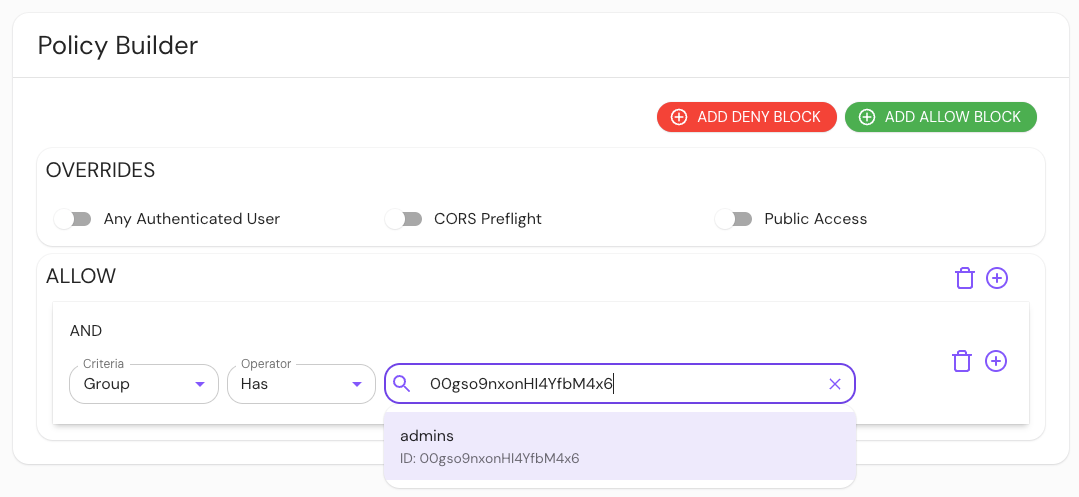
Task: Click the OVERRIDES section heading
Action: coord(100,171)
